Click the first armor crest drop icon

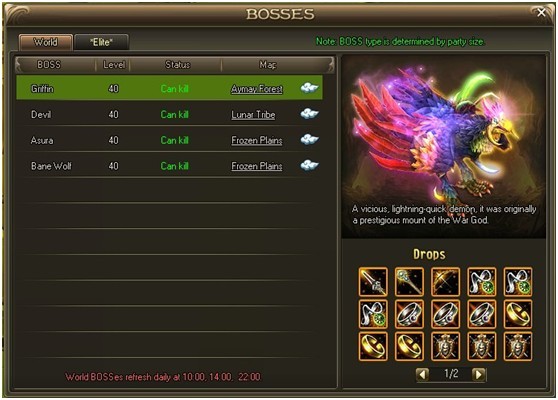[x=446, y=346]
